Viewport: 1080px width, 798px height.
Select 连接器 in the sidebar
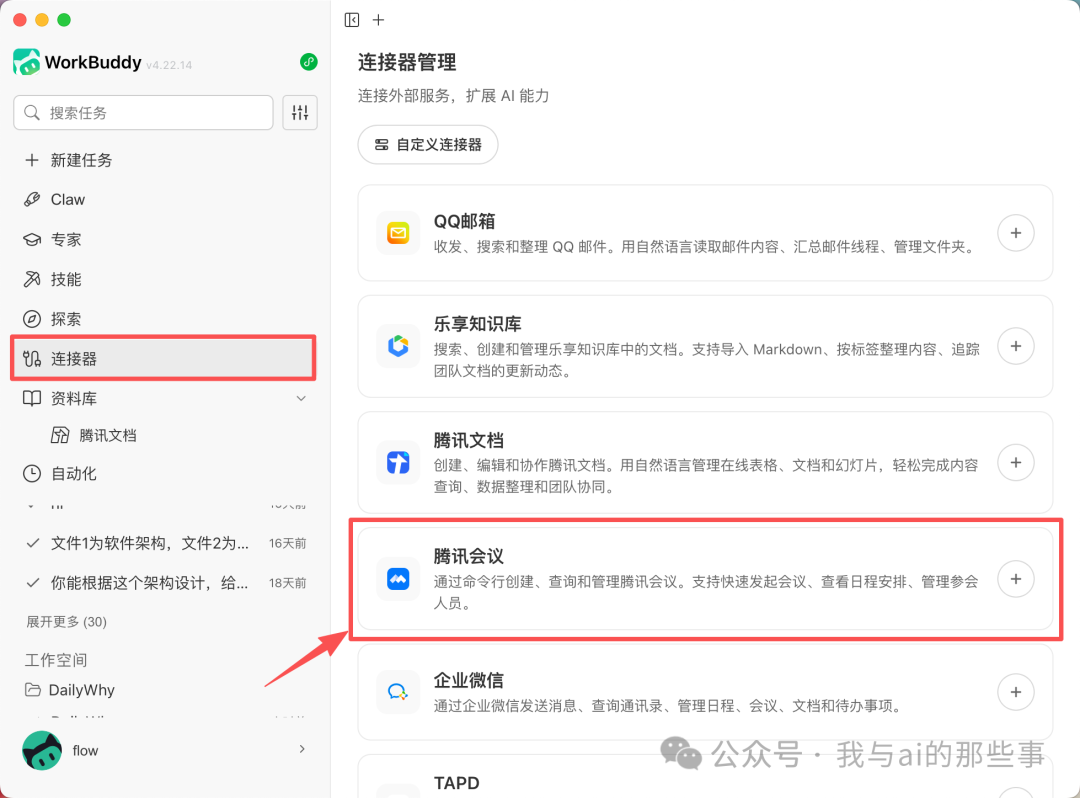(163, 358)
